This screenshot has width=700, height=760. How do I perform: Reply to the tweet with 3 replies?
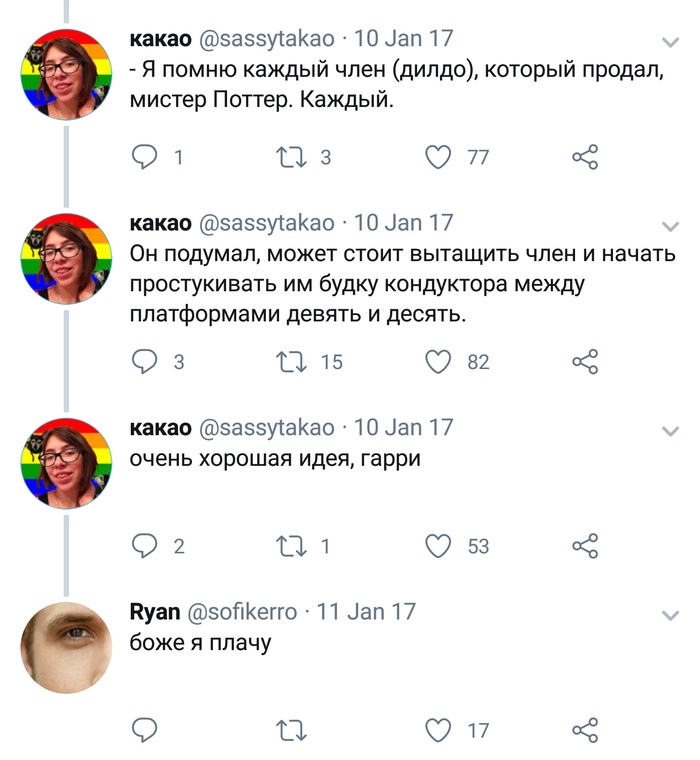tap(146, 362)
